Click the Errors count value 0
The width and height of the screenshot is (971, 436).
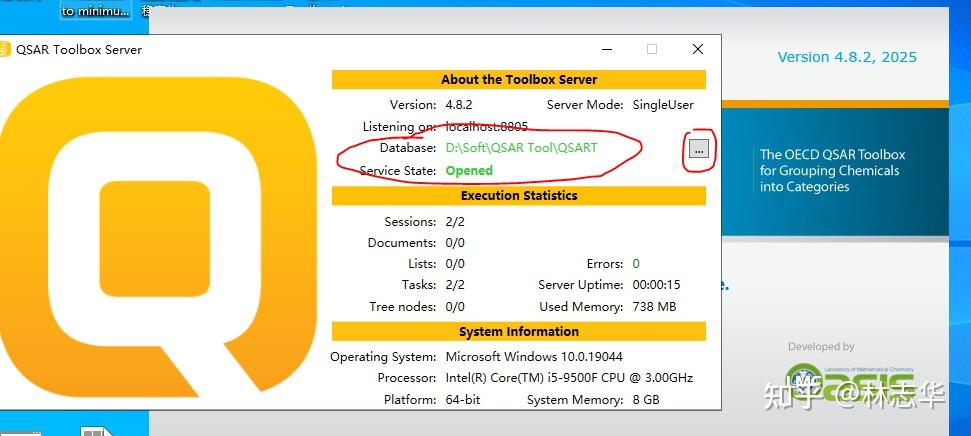pyautogui.click(x=636, y=264)
